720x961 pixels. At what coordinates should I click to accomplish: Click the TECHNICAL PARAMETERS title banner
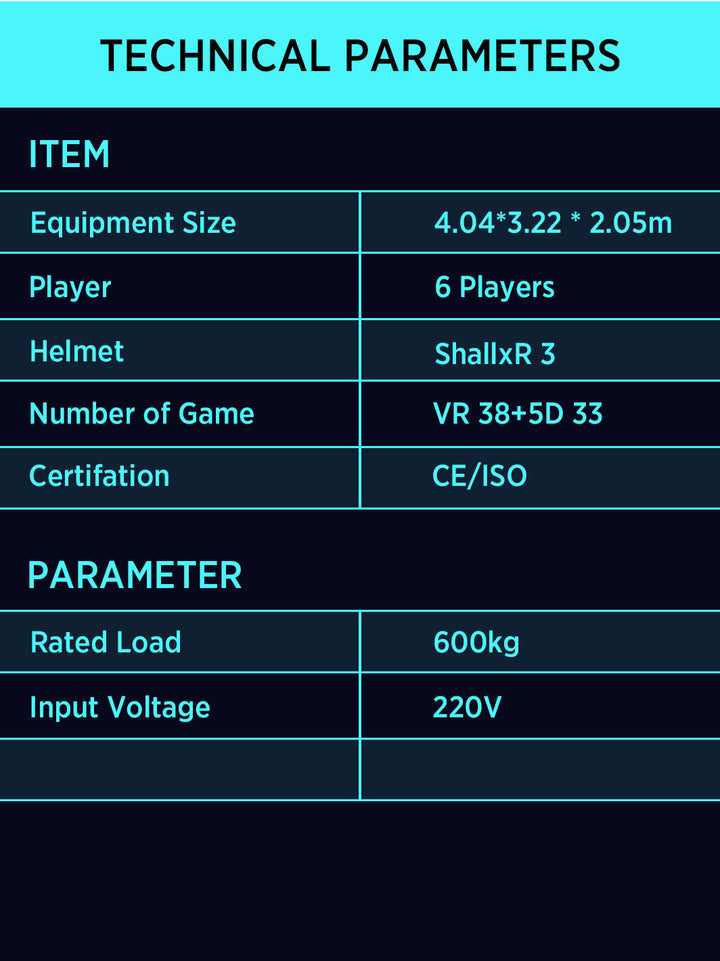pos(360,55)
